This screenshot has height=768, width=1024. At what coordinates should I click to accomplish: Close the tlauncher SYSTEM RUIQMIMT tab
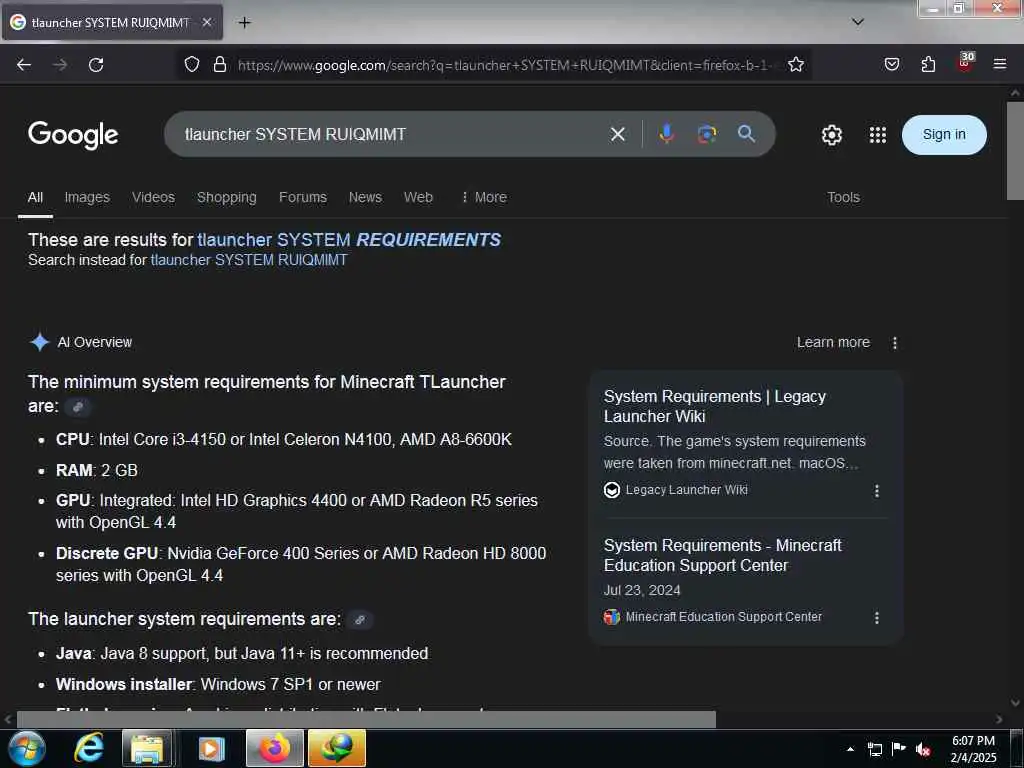206,23
